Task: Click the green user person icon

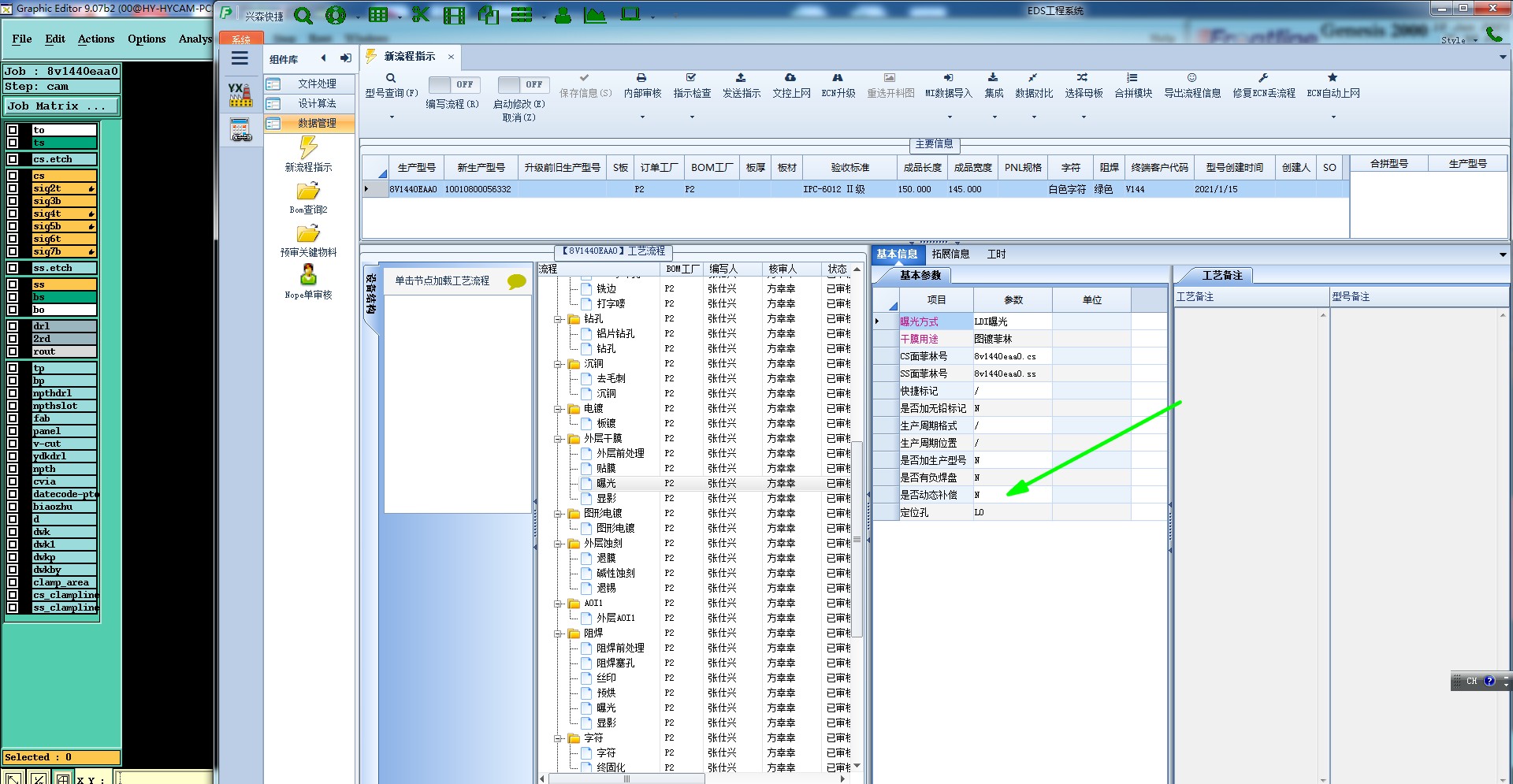Action: click(563, 14)
